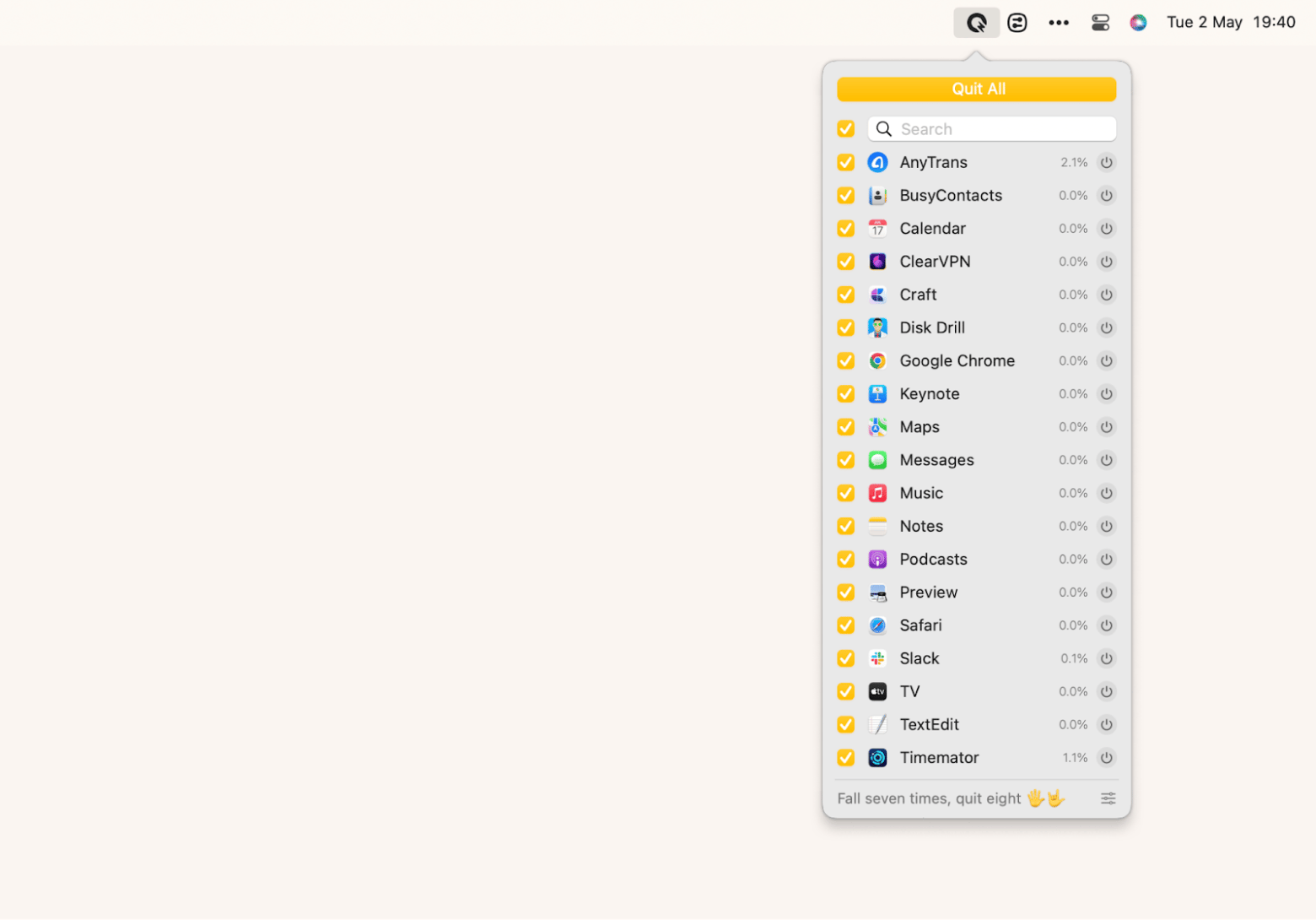The height and width of the screenshot is (920, 1316).
Task: Click the QuitAll icon in the menu bar
Action: [x=976, y=23]
